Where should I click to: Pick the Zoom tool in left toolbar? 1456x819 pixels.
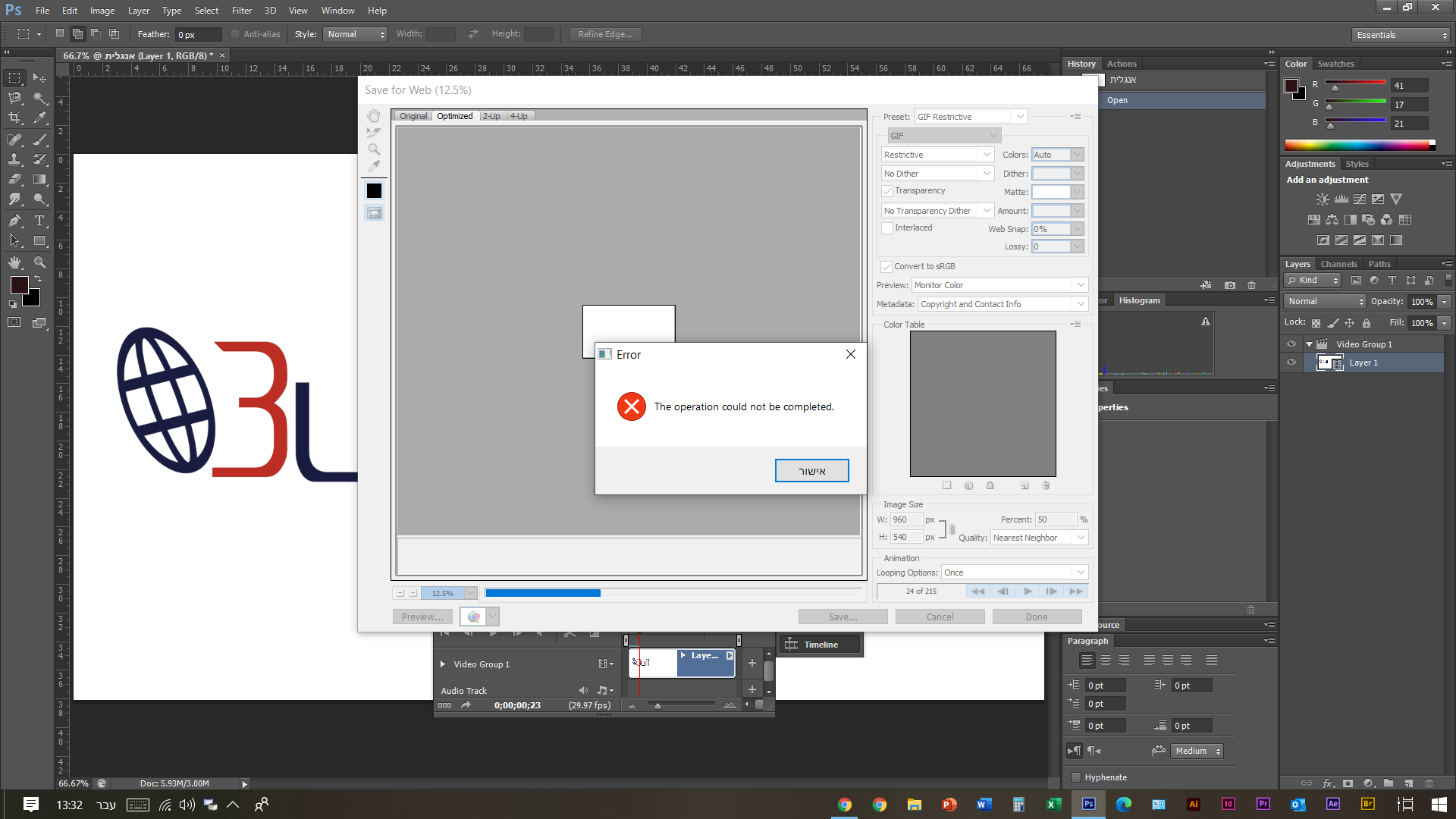39,262
